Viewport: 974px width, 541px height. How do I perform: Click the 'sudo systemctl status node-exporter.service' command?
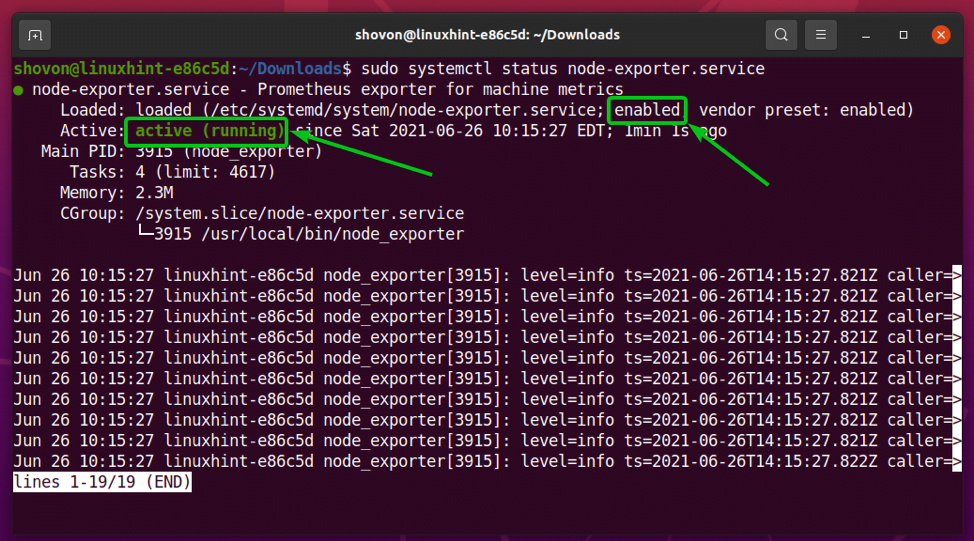(x=563, y=68)
